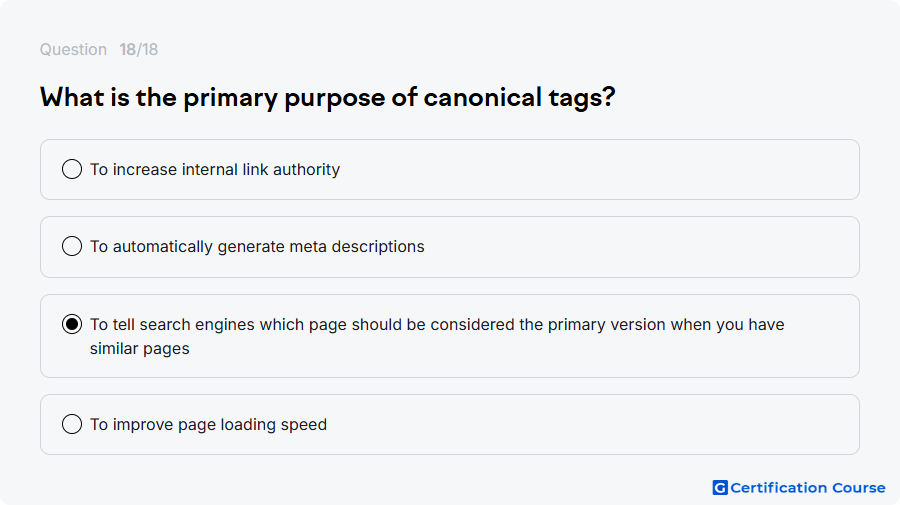900x505 pixels.
Task: Click the words "canonical tags?" in the heading
Action: pyautogui.click(x=519, y=98)
